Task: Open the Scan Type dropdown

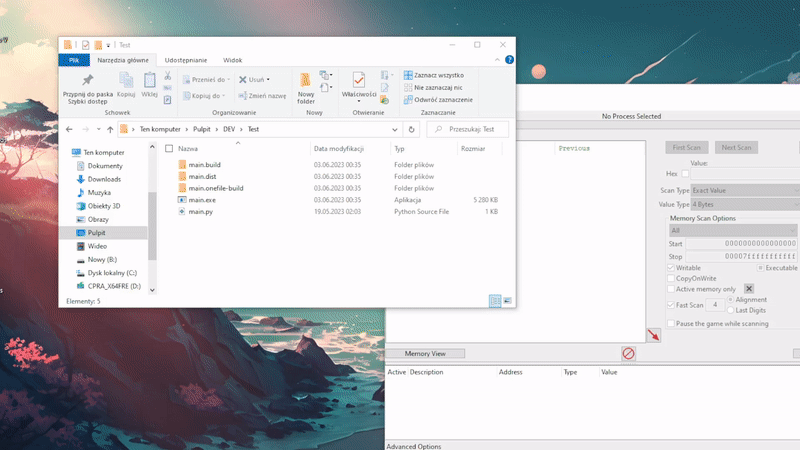Action: coord(745,190)
